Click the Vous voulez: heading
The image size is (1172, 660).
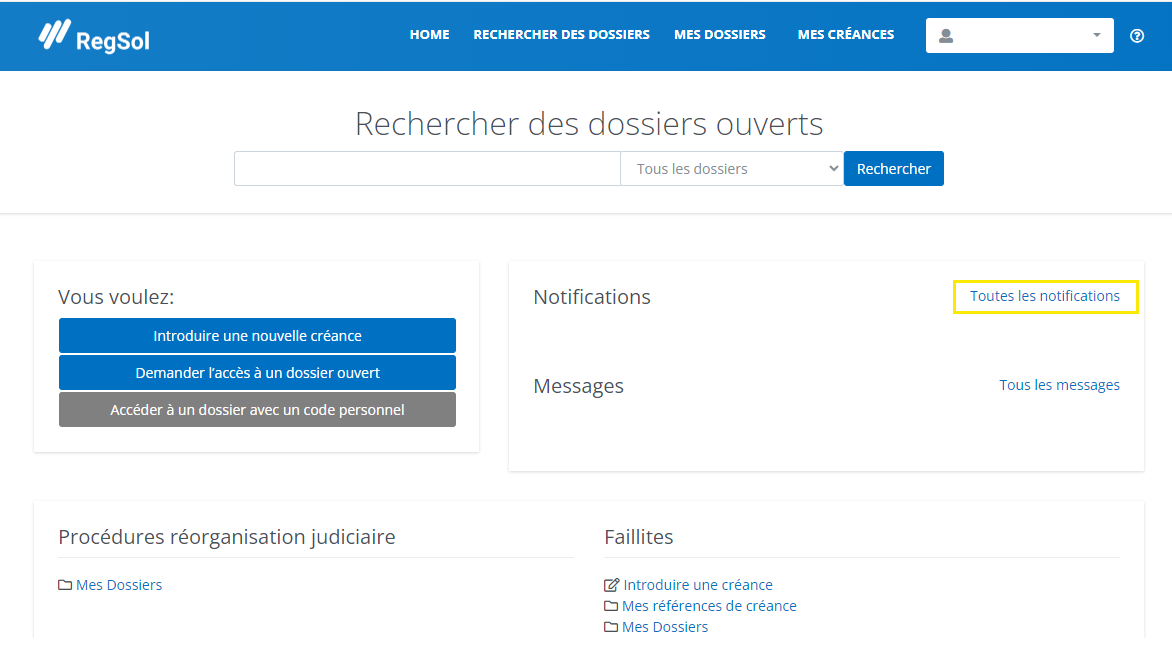tap(116, 297)
